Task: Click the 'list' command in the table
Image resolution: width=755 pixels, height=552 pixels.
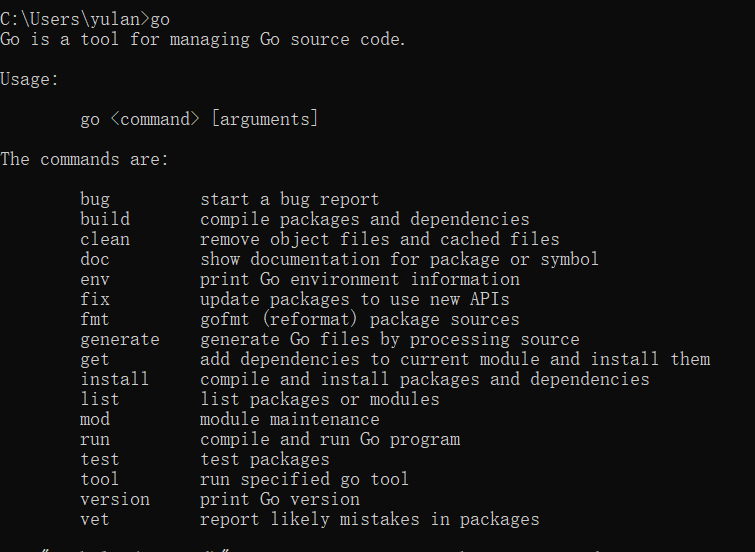Action: coord(100,399)
